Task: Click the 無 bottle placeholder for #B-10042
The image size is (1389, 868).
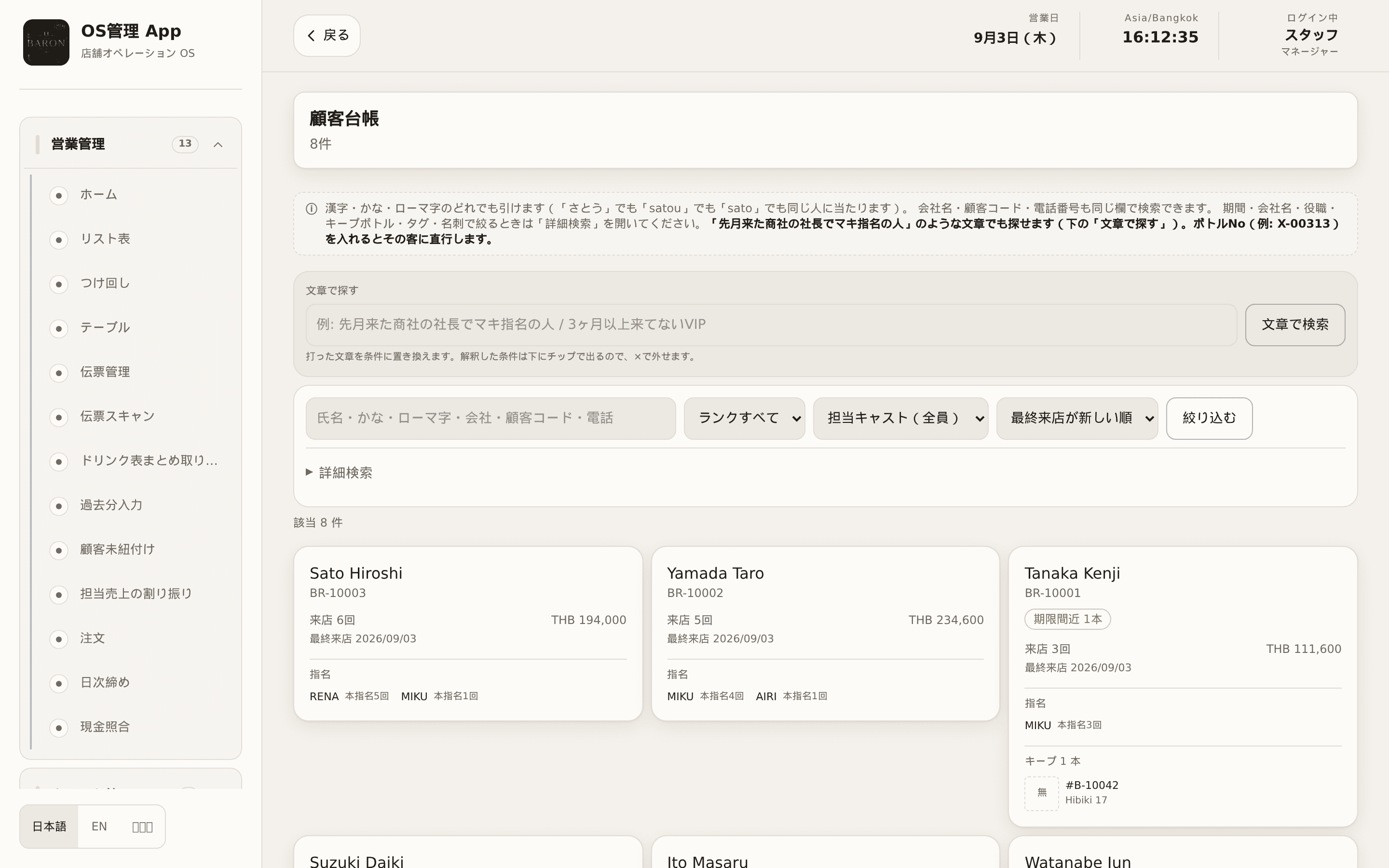Action: (x=1042, y=793)
